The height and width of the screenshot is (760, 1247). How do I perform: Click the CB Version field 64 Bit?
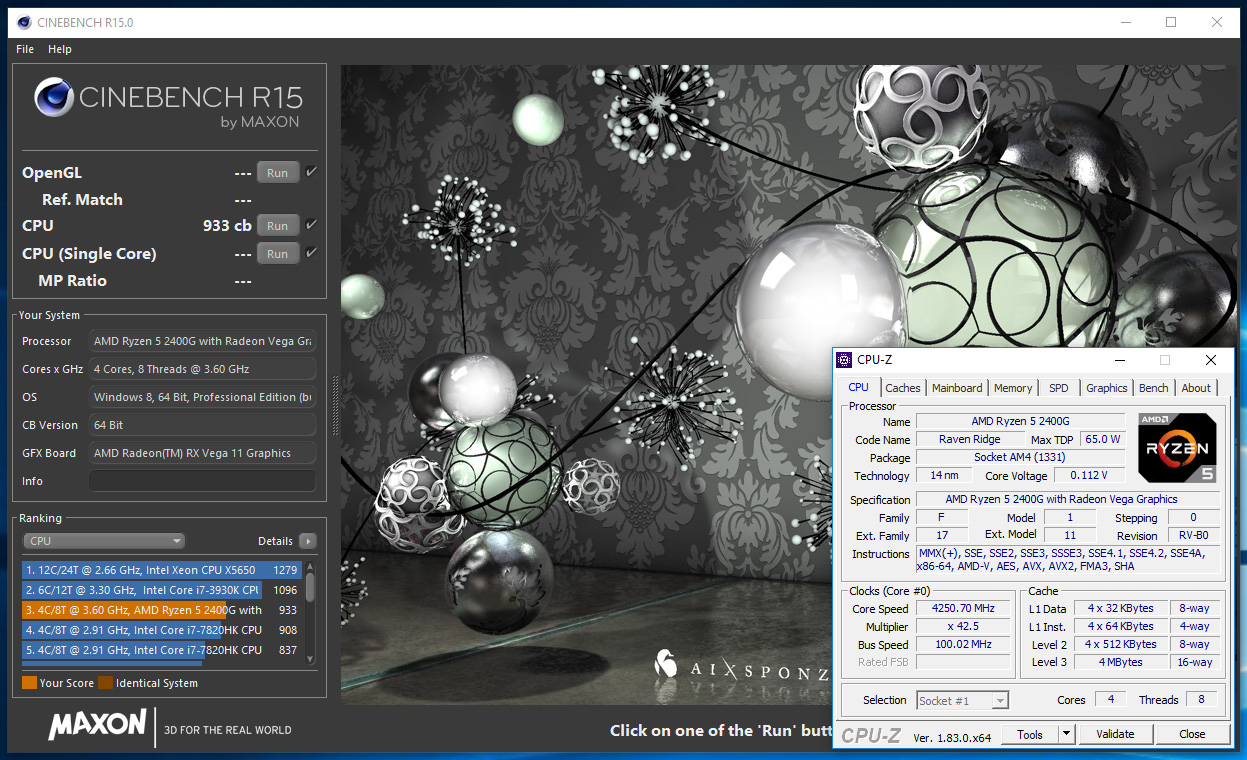point(202,425)
